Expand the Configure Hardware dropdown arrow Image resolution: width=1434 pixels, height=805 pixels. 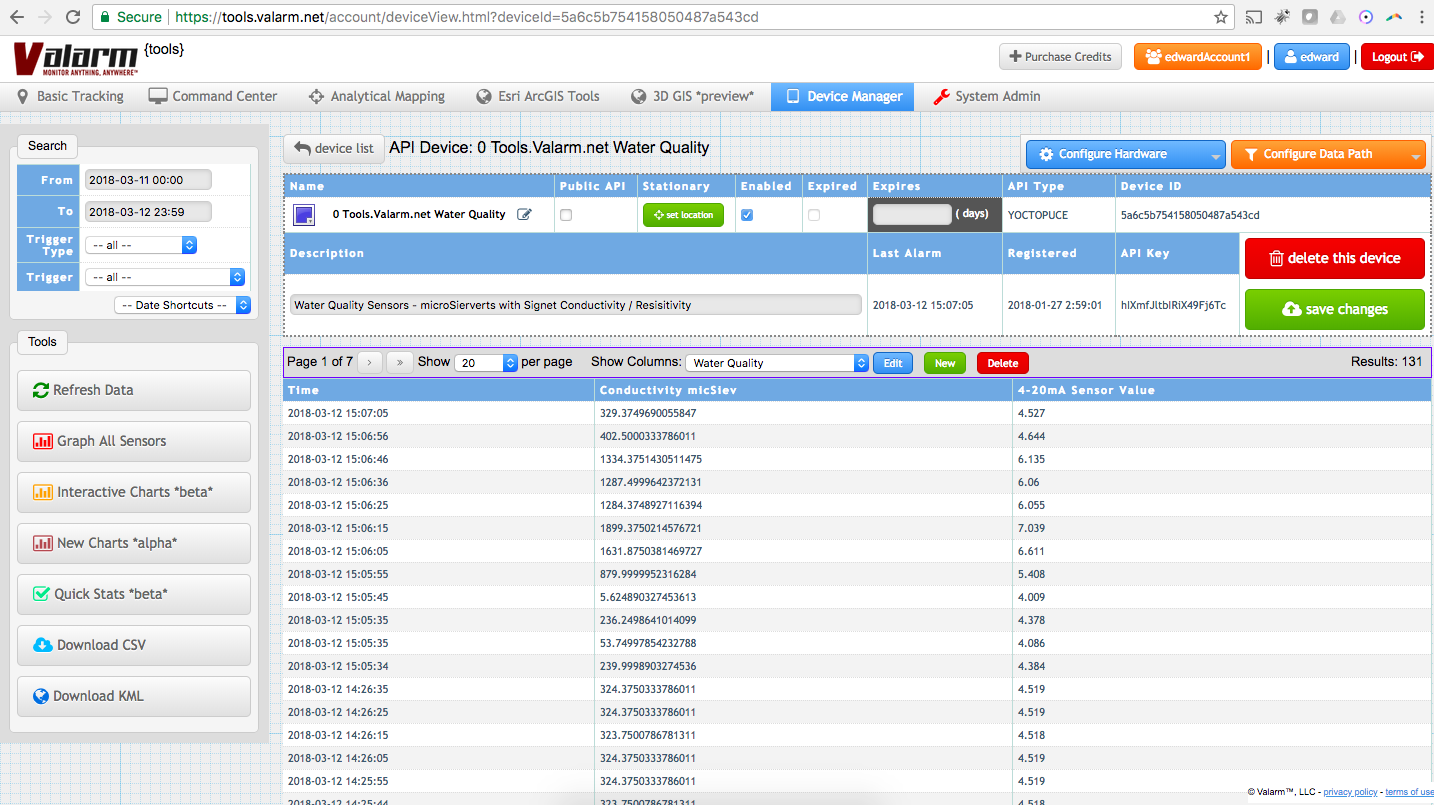click(x=1215, y=155)
